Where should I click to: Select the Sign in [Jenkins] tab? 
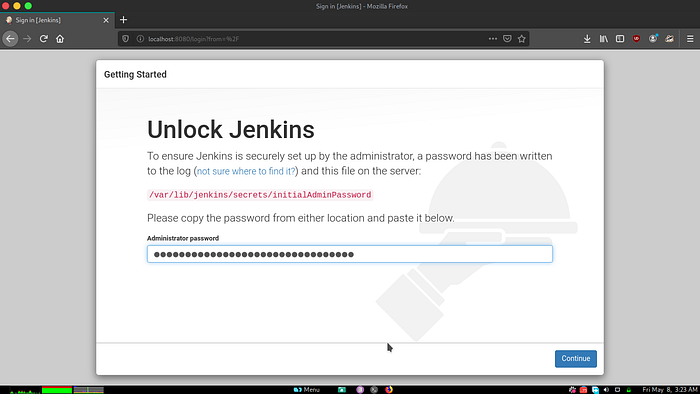[x=57, y=20]
